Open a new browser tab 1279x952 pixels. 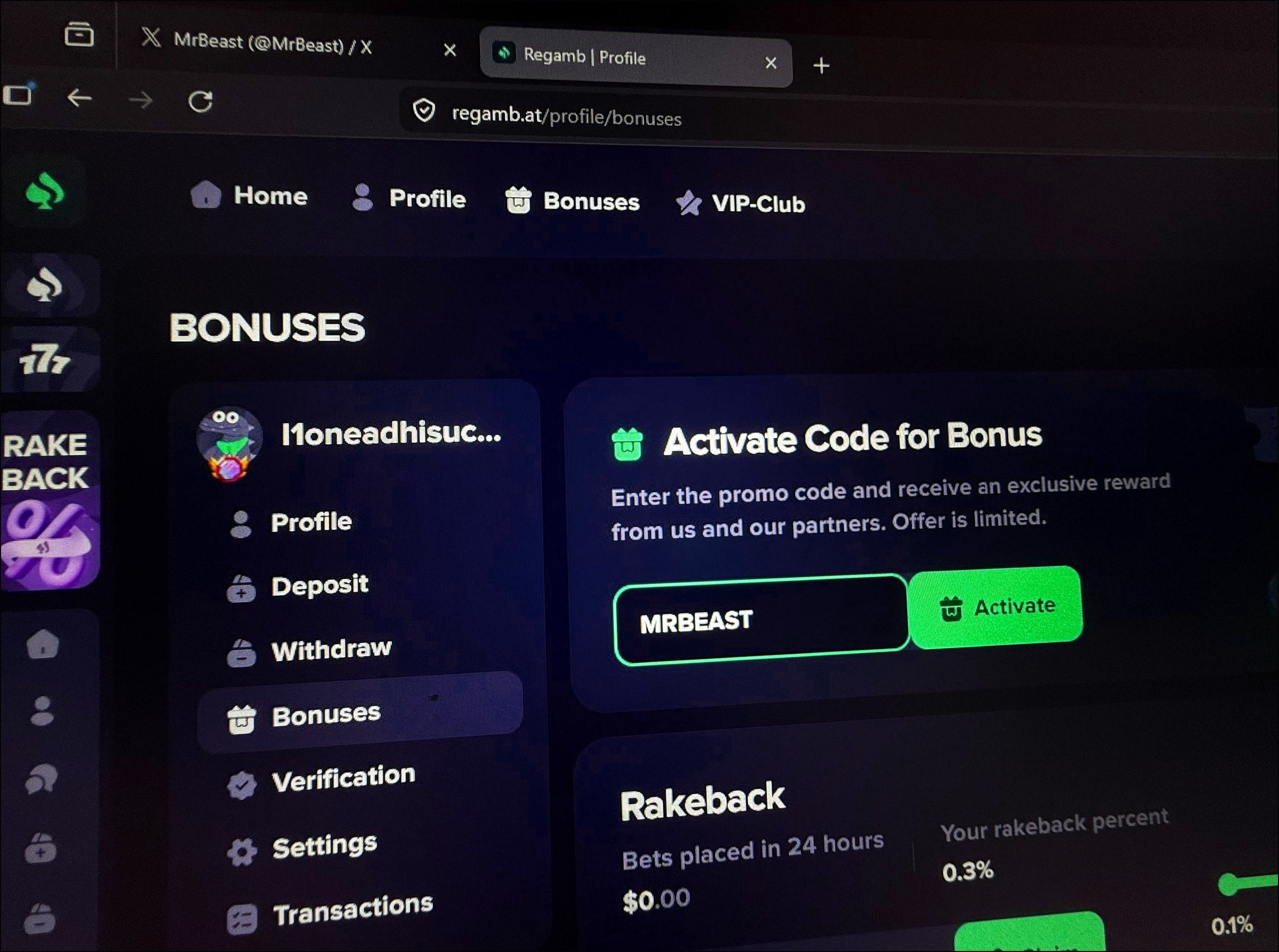pyautogui.click(x=822, y=66)
